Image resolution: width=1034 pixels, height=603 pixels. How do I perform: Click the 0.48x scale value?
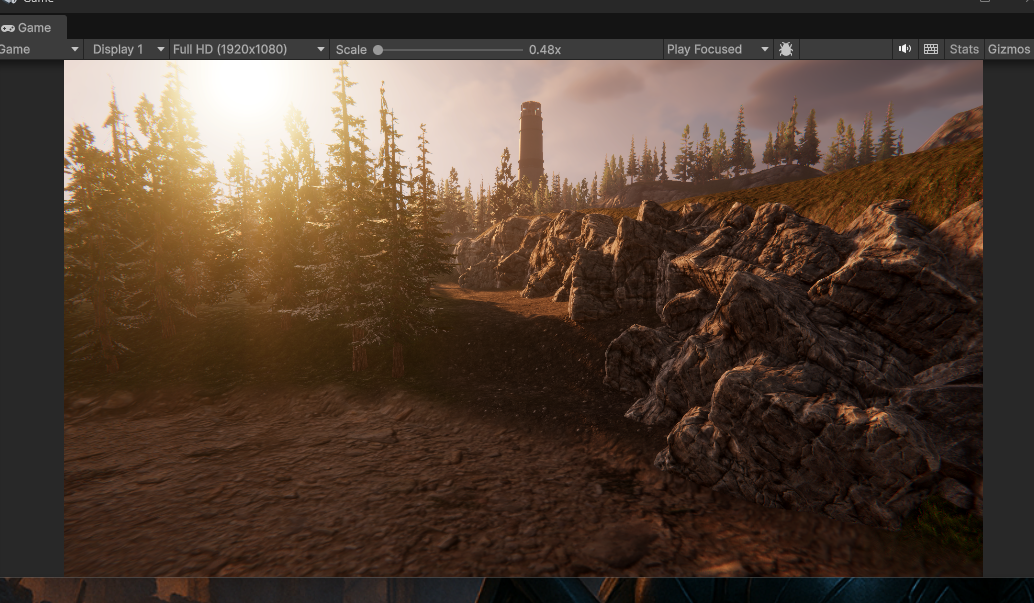(545, 49)
